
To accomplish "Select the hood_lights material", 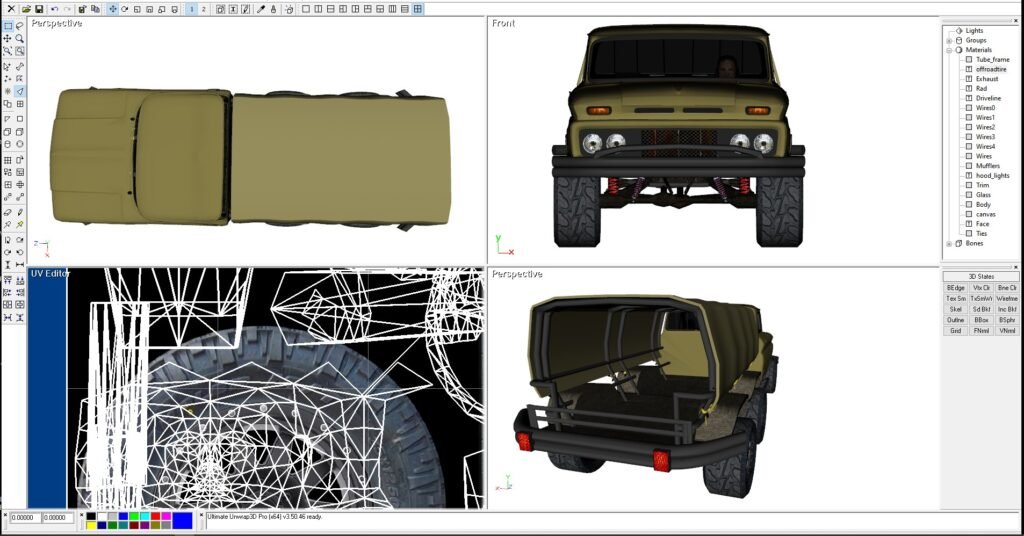I will (x=992, y=175).
